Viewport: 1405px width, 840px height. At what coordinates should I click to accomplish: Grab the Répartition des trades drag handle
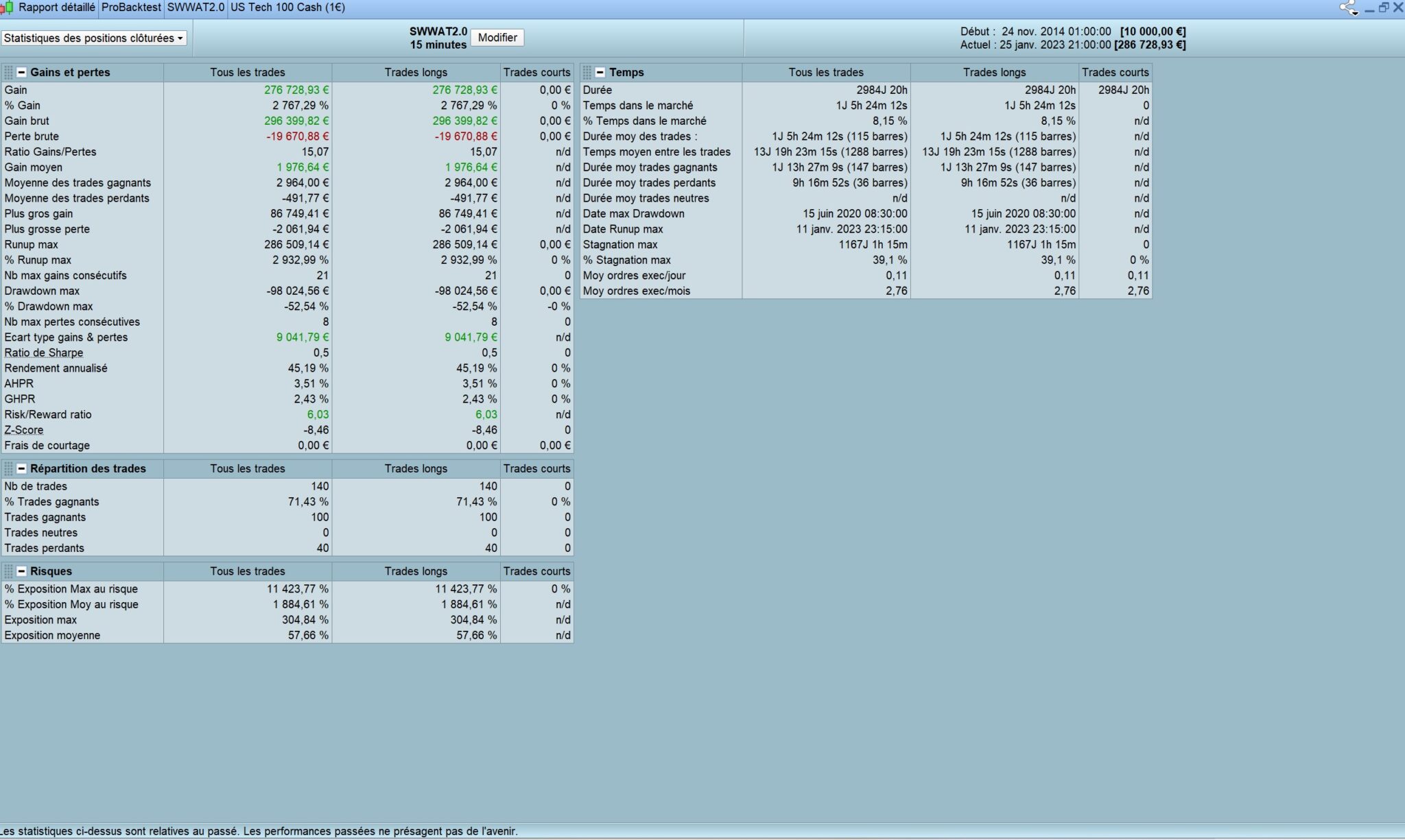(x=9, y=469)
